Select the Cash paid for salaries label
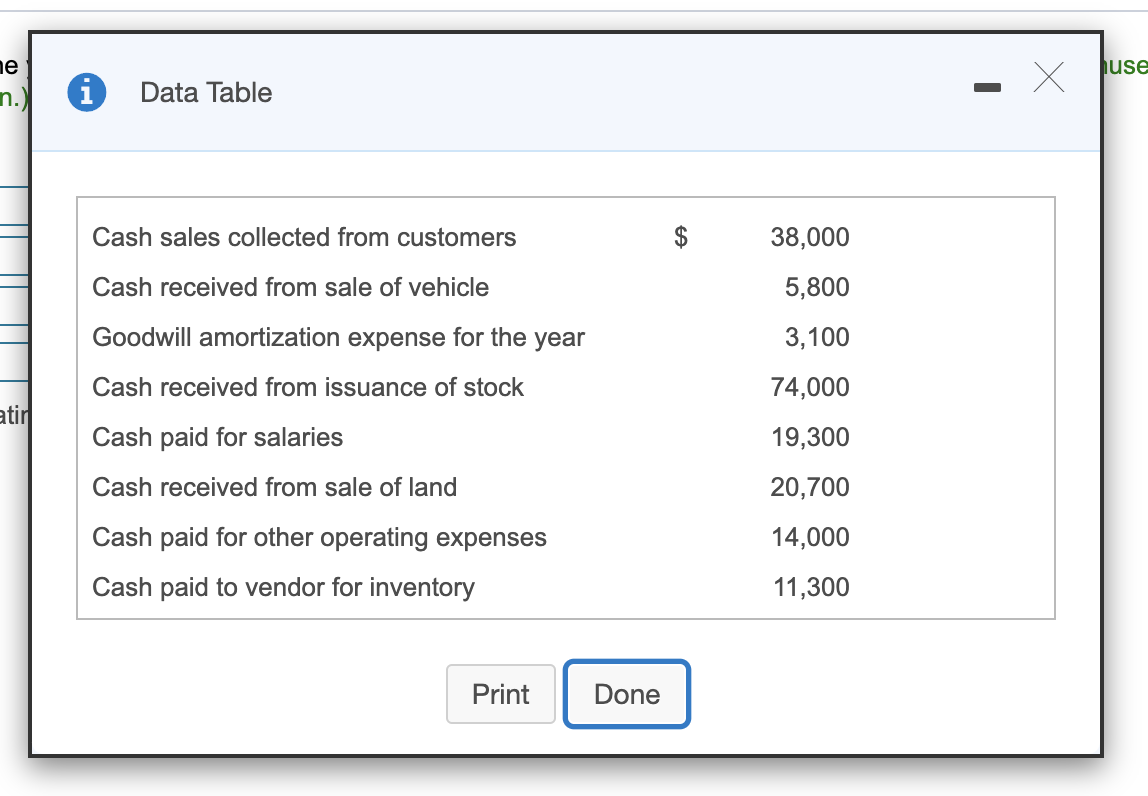This screenshot has width=1148, height=796. pos(217,437)
